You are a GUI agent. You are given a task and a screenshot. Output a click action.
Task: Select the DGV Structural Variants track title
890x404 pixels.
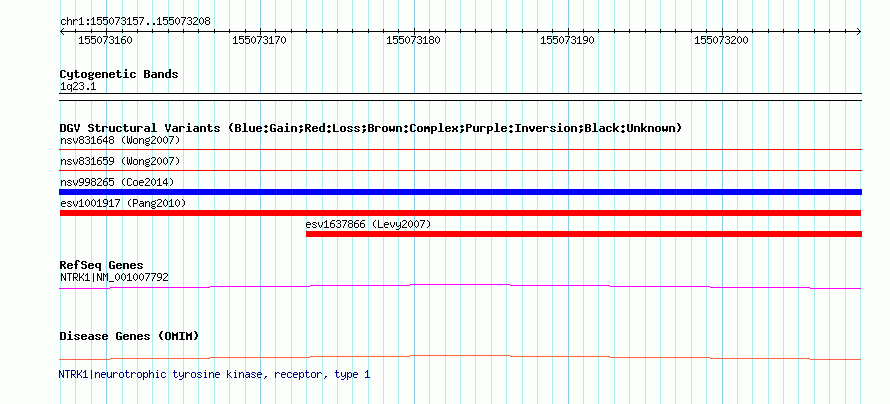[x=371, y=128]
